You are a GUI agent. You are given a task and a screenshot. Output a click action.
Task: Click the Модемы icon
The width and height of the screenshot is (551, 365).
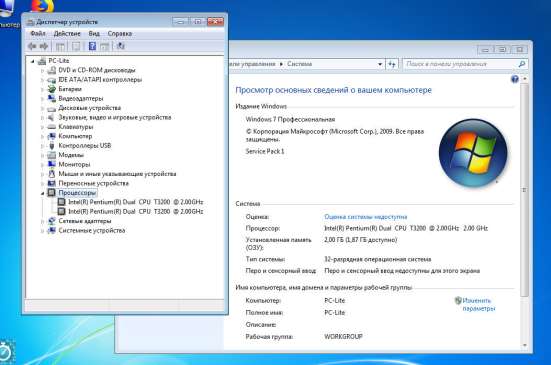coord(52,155)
